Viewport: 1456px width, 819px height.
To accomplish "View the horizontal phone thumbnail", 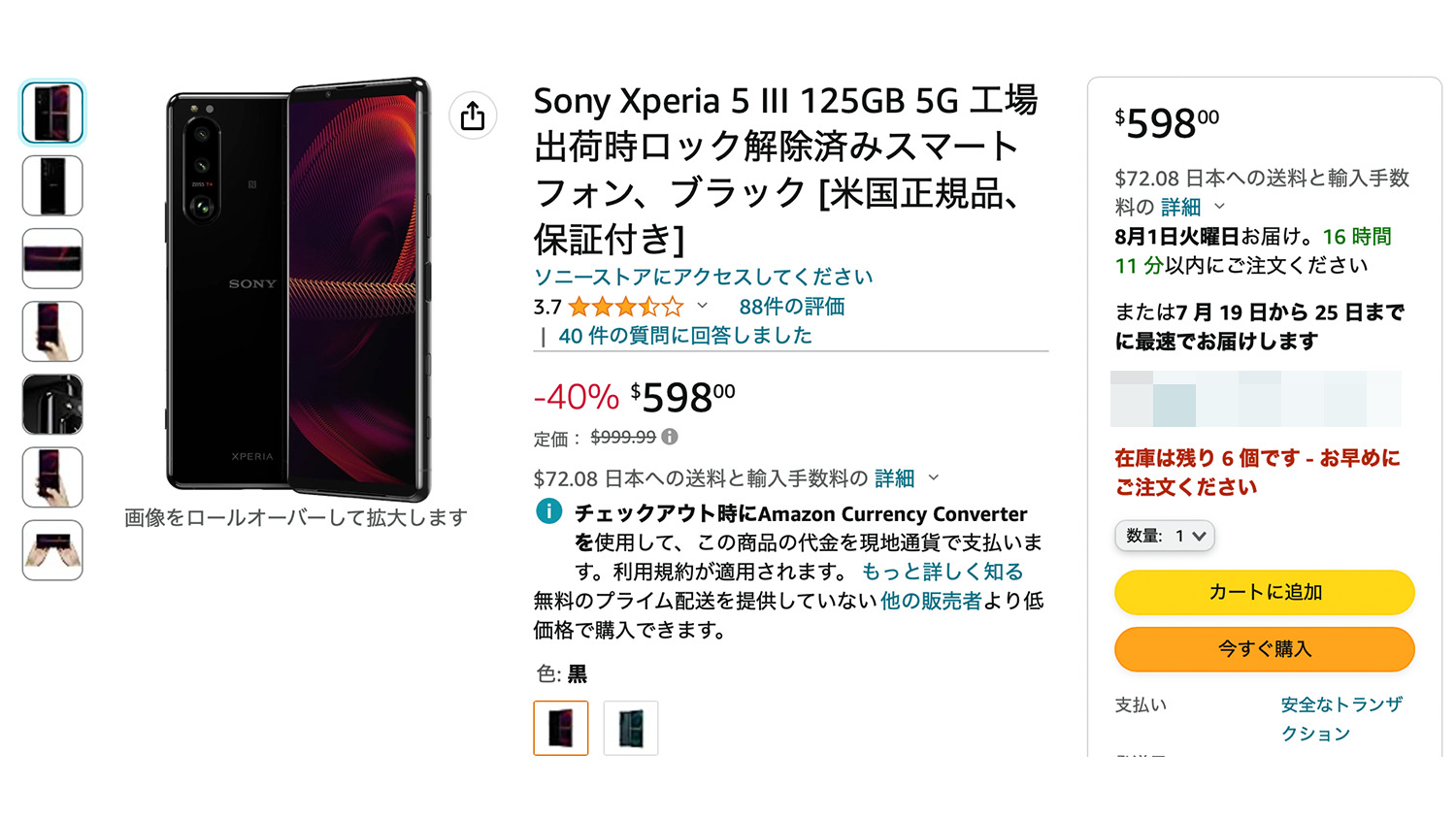I will point(52,258).
